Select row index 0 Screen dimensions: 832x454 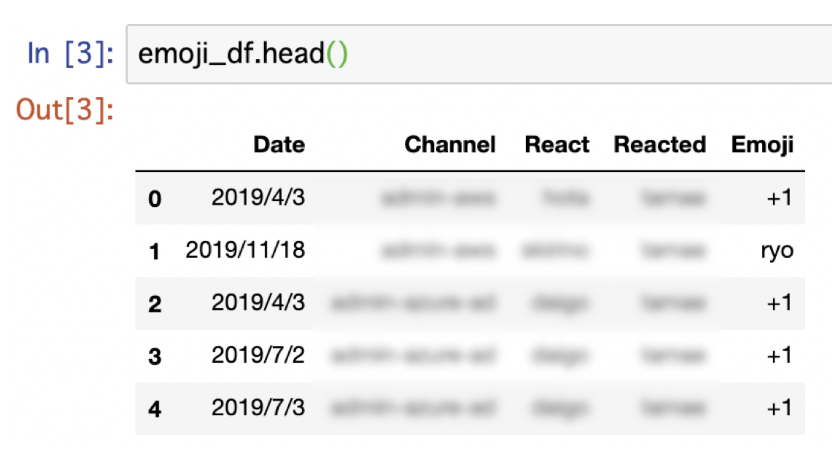(154, 199)
